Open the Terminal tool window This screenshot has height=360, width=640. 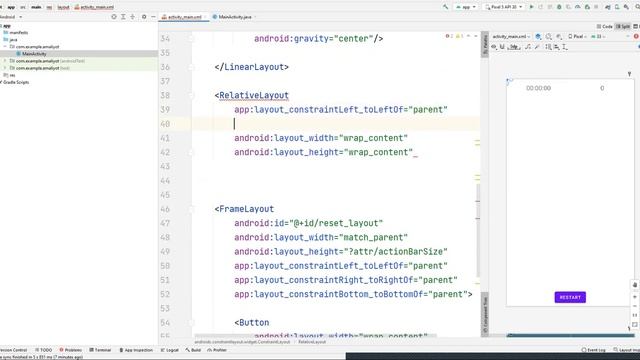pos(100,350)
